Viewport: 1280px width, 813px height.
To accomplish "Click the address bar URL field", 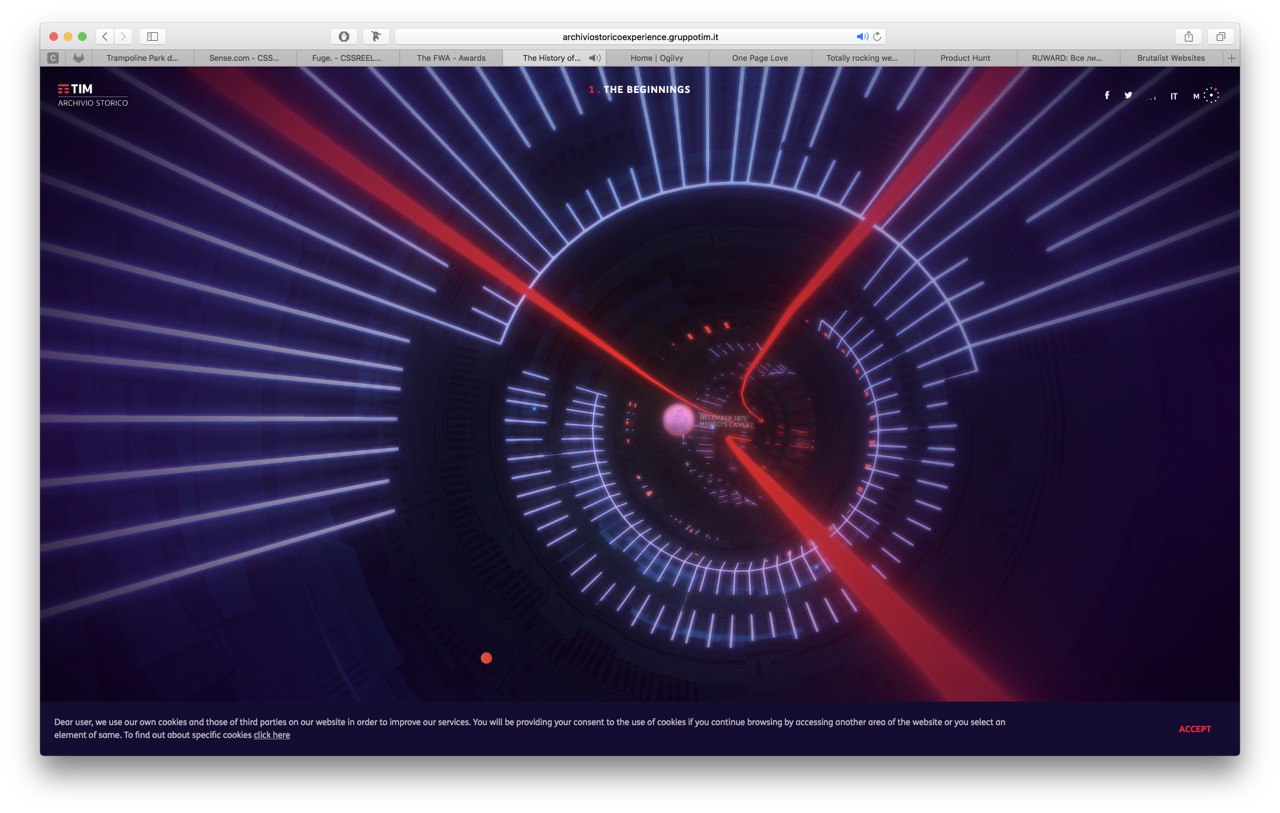I will [x=640, y=36].
